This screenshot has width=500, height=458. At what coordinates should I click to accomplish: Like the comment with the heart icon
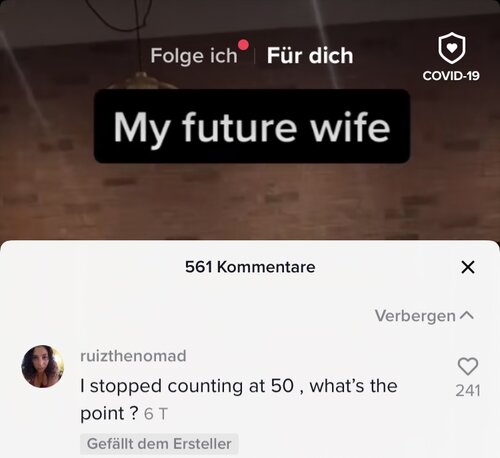[x=468, y=366]
